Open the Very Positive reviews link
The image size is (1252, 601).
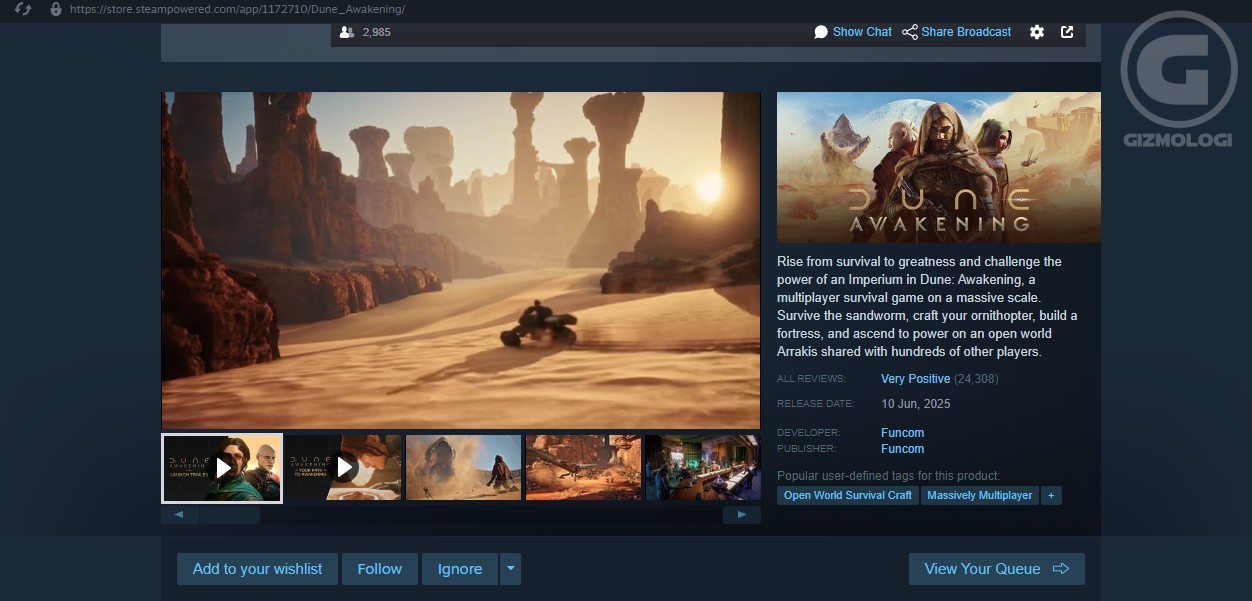pyautogui.click(x=915, y=378)
